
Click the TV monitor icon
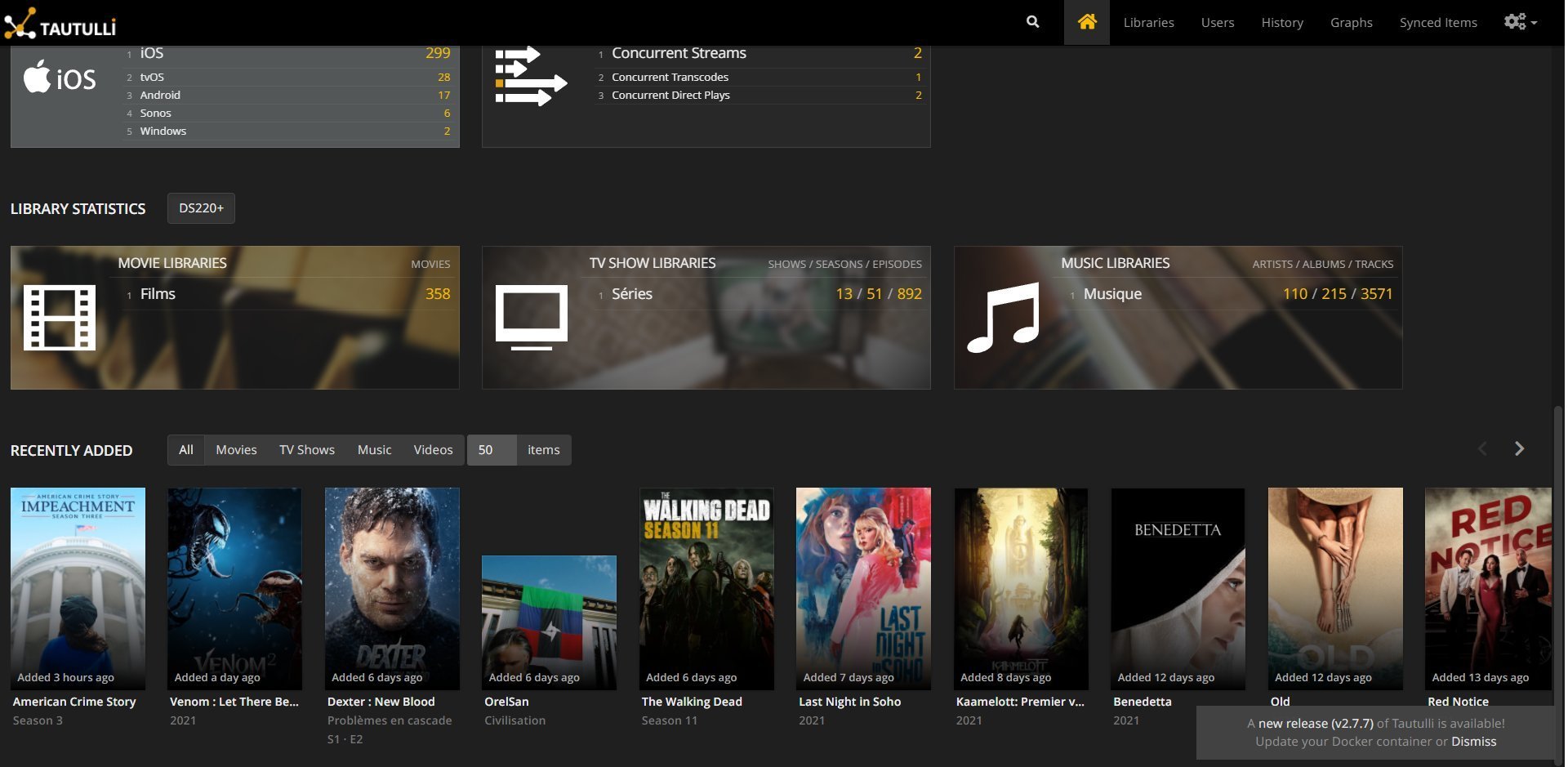(x=532, y=318)
